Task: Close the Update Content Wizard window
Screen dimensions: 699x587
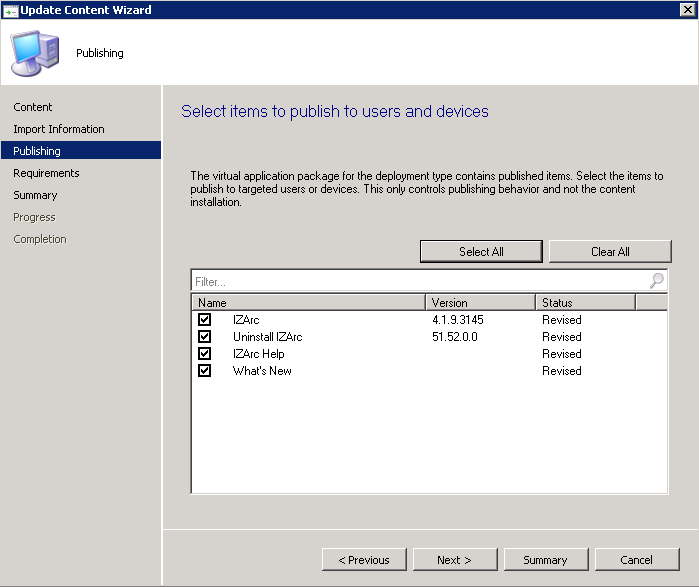Action: tap(687, 9)
